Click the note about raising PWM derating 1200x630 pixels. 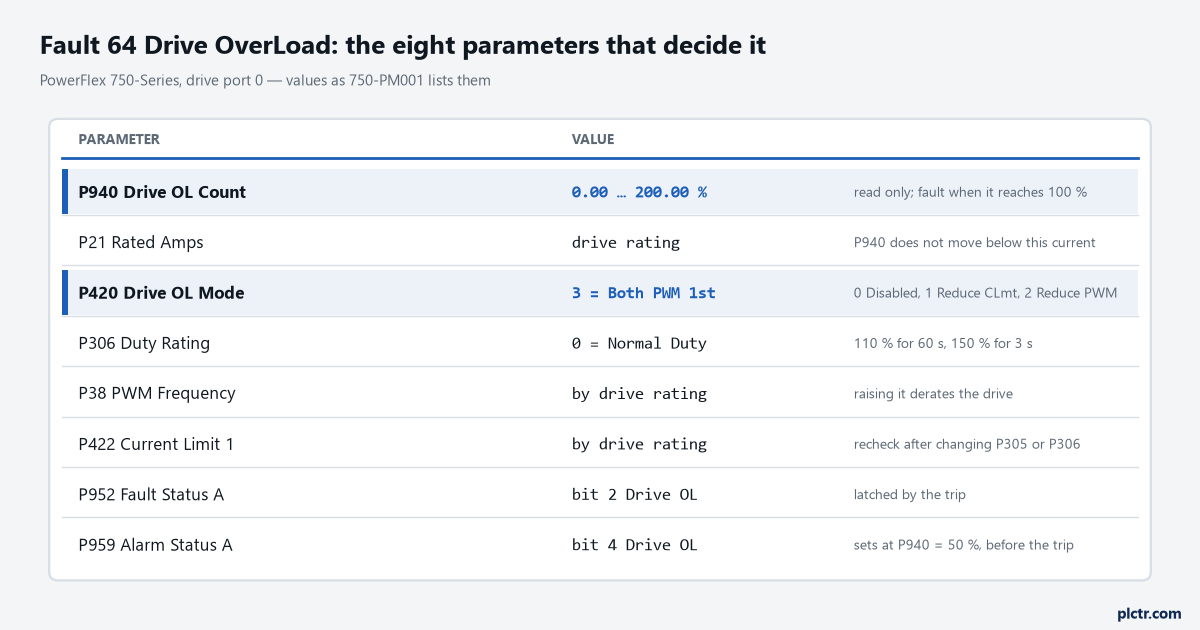pos(933,394)
